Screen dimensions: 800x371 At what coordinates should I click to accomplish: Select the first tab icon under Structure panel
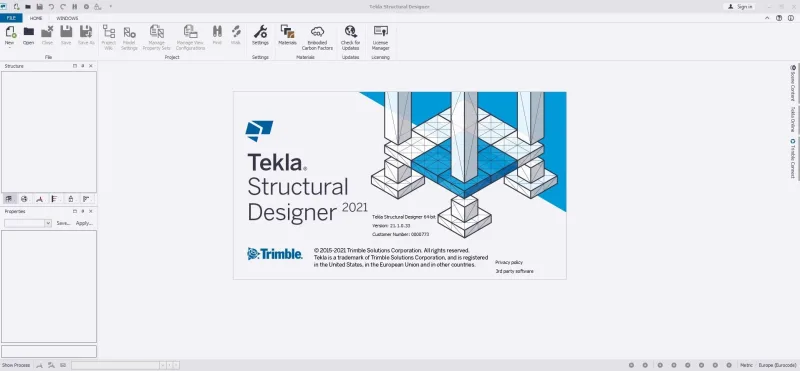[9, 199]
